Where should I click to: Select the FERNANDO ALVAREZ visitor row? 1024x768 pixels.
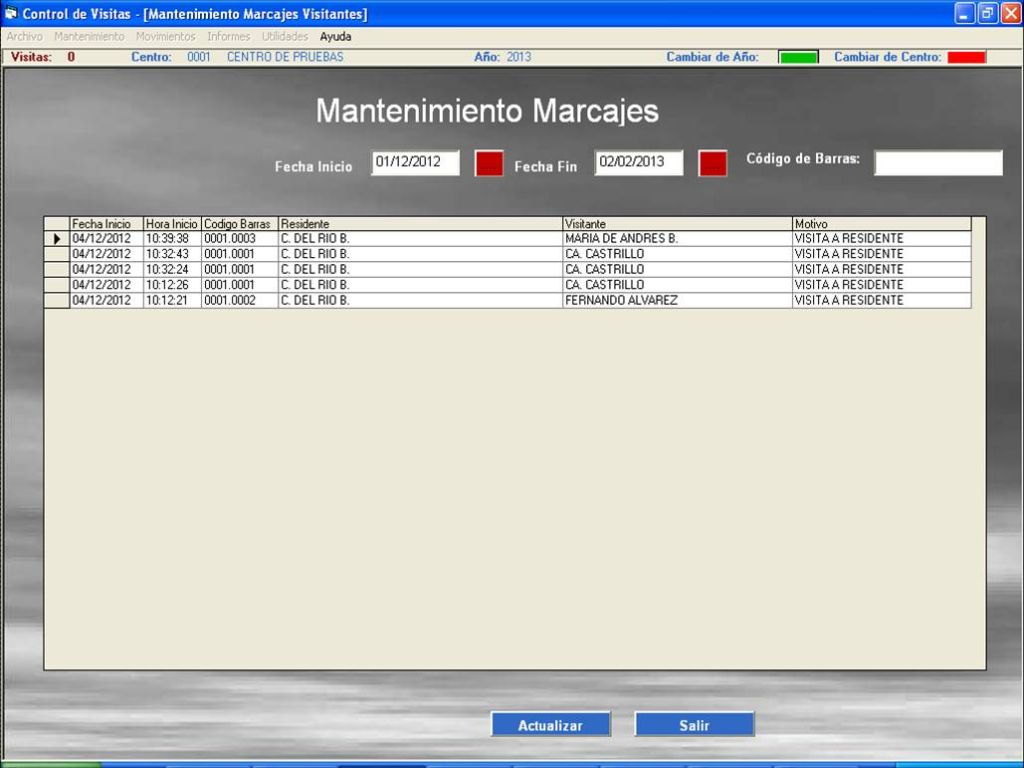[620, 300]
